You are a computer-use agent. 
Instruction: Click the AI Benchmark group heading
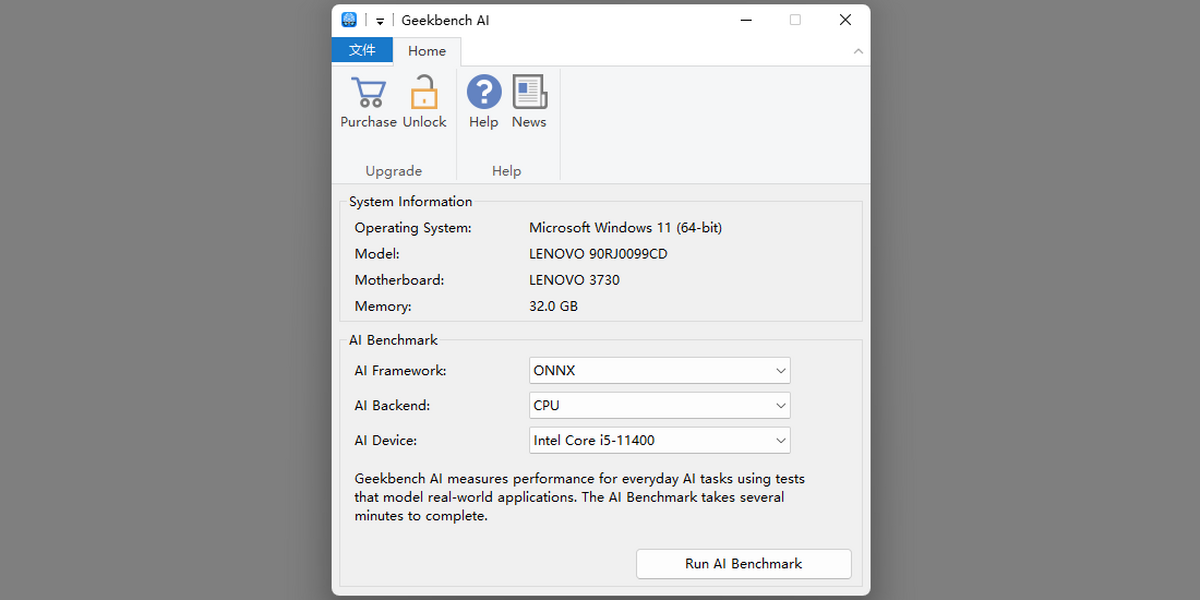tap(394, 340)
